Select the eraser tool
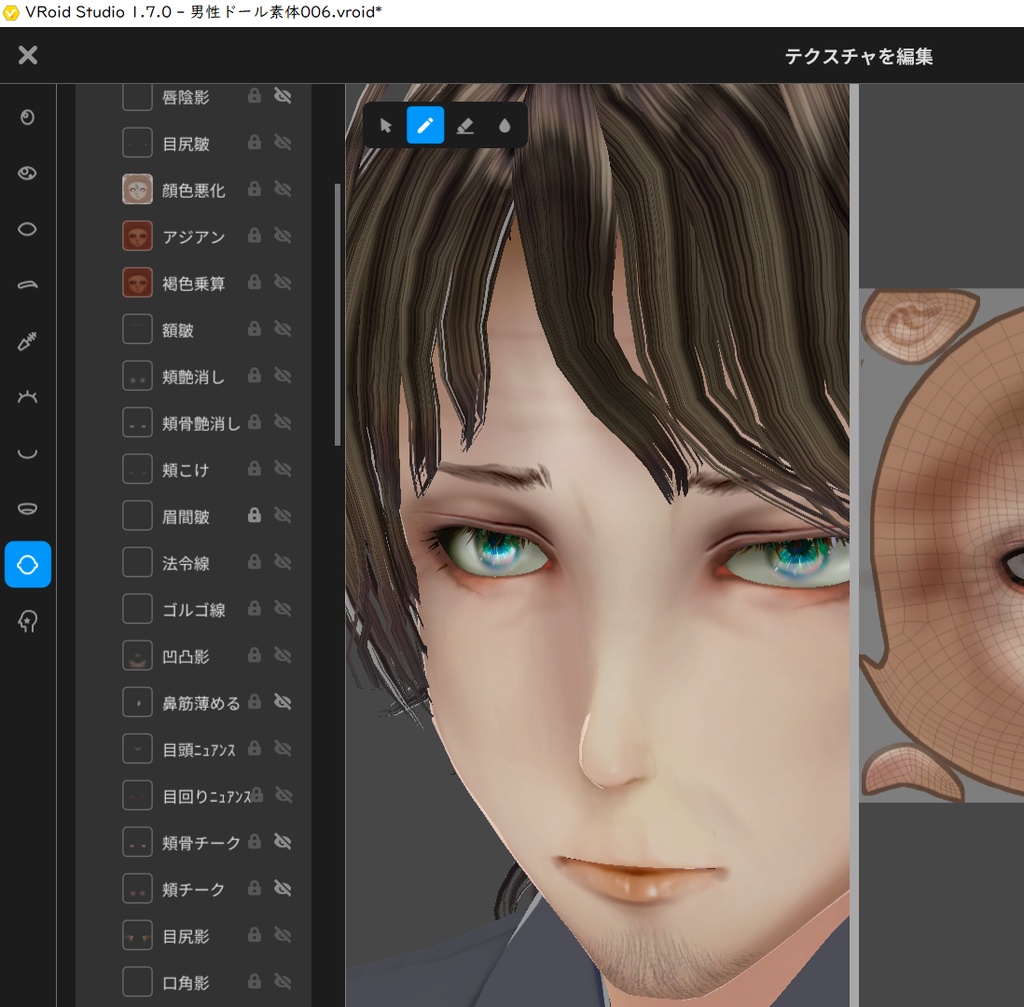Viewport: 1024px width, 1007px height. (465, 125)
